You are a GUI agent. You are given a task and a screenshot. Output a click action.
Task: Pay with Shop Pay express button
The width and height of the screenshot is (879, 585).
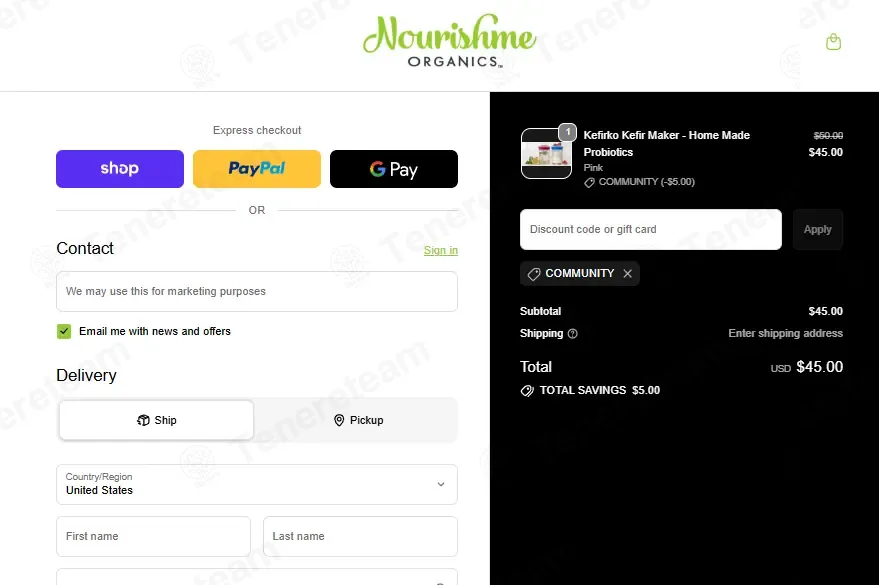click(120, 169)
